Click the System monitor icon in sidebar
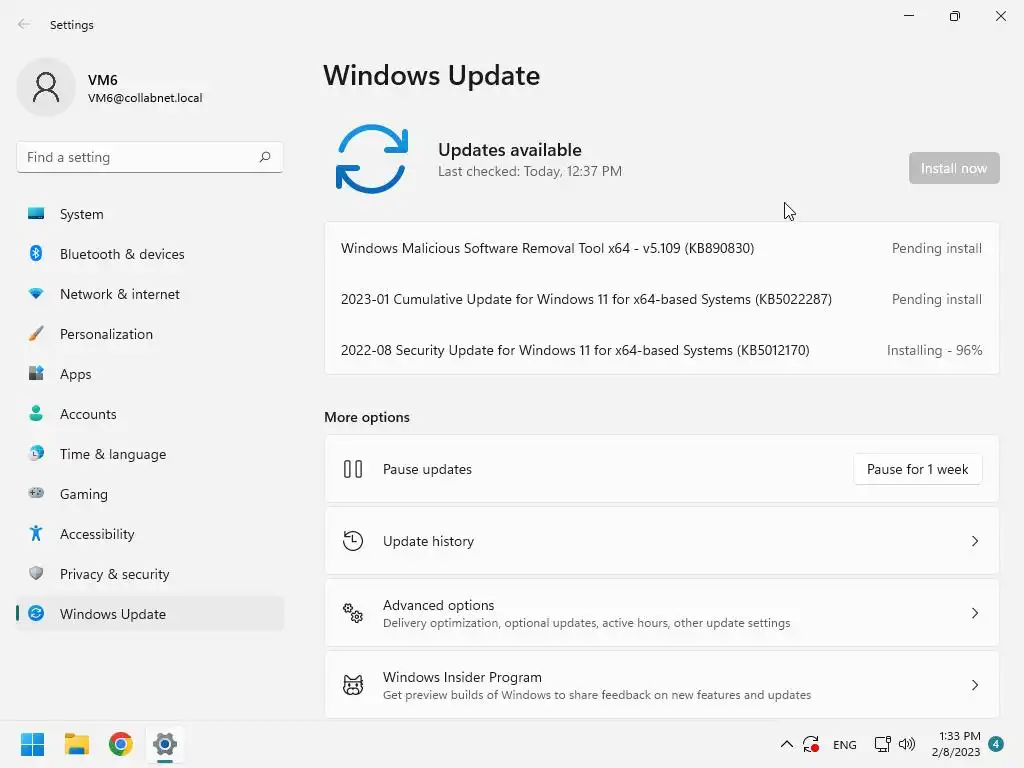 [x=36, y=214]
